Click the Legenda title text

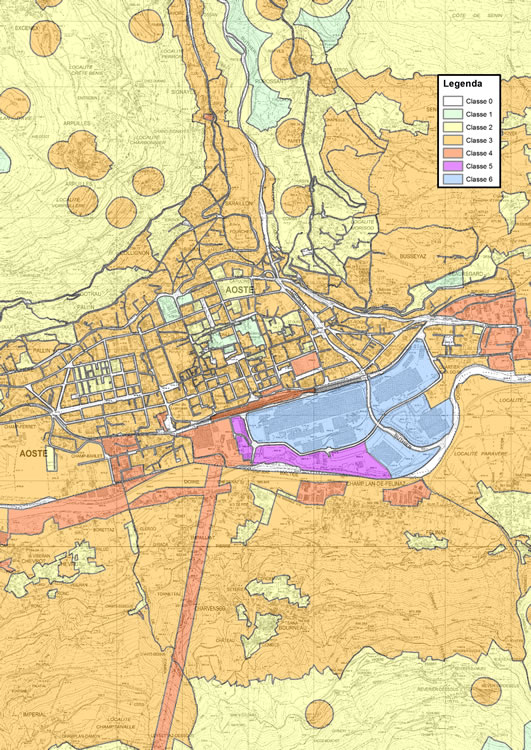pyautogui.click(x=462, y=84)
